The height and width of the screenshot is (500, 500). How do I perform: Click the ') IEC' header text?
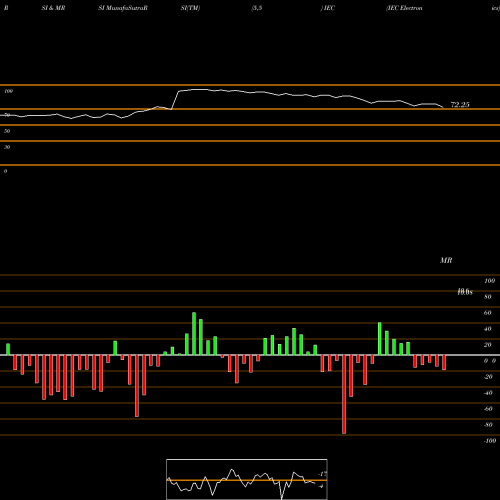coord(328,8)
